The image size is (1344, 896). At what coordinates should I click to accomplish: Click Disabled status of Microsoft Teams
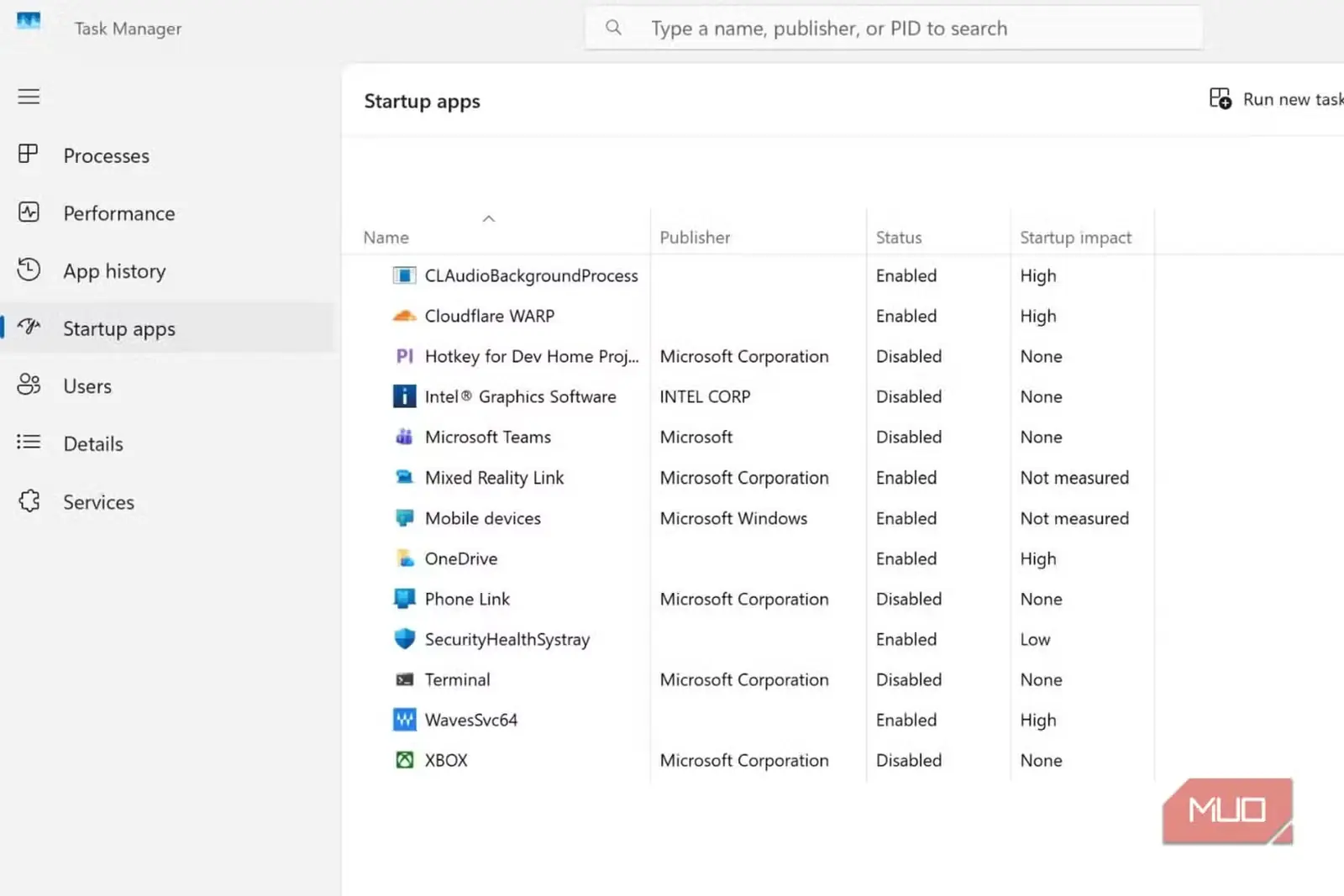point(908,437)
